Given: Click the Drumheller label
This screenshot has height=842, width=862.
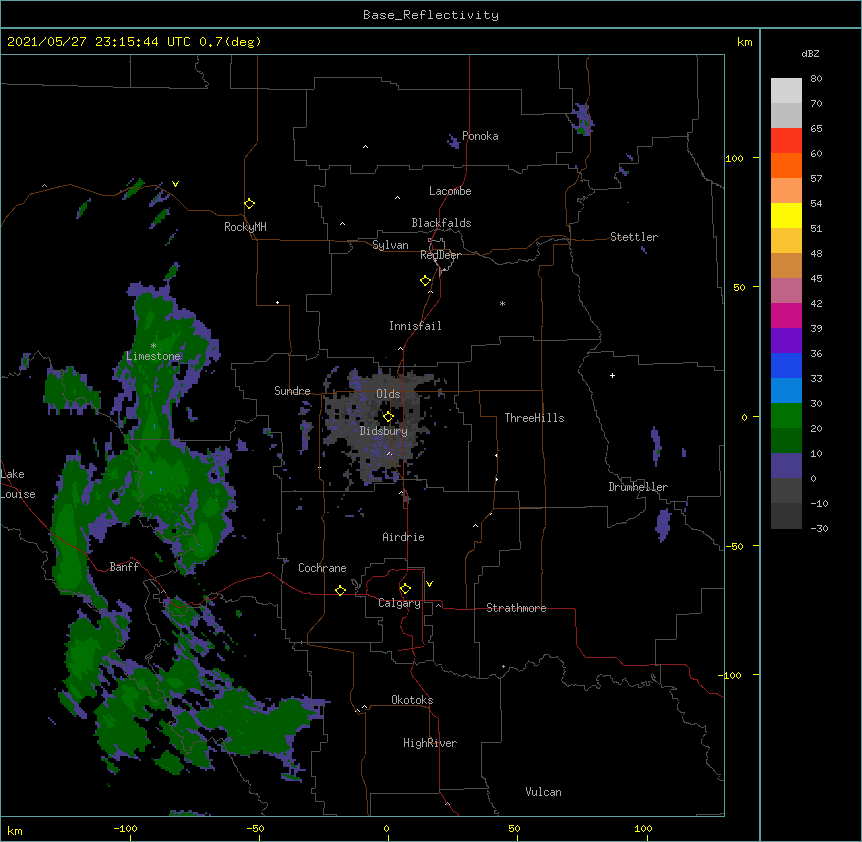Looking at the screenshot, I should click(x=638, y=487).
